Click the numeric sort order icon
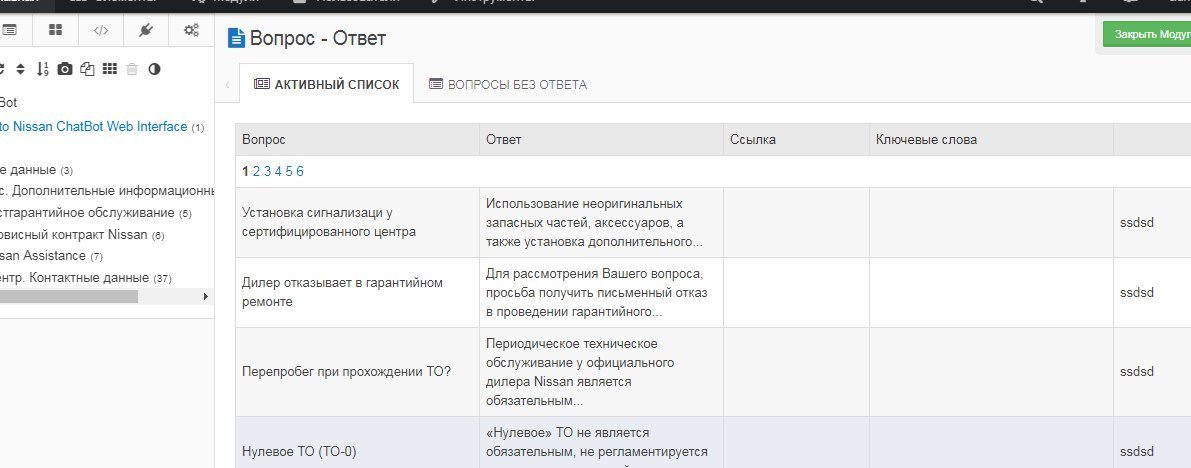Screen dimensions: 1191x468 pos(43,69)
